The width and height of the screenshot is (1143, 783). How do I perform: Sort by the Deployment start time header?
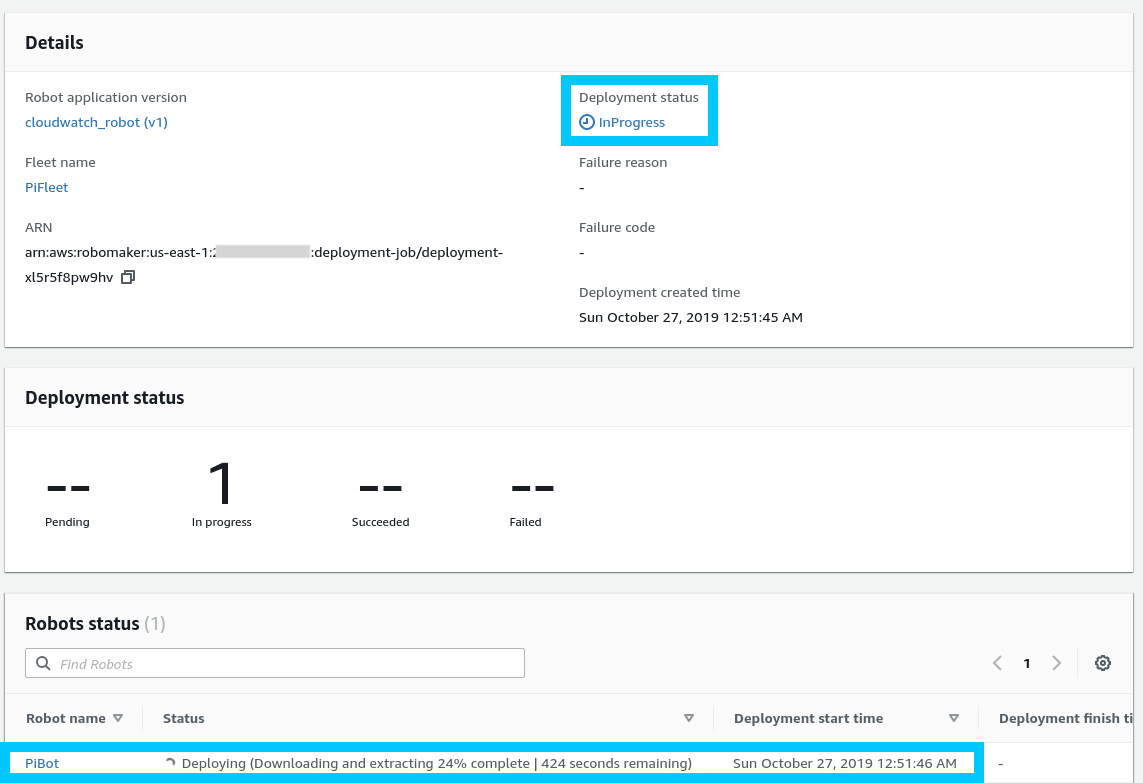click(808, 718)
